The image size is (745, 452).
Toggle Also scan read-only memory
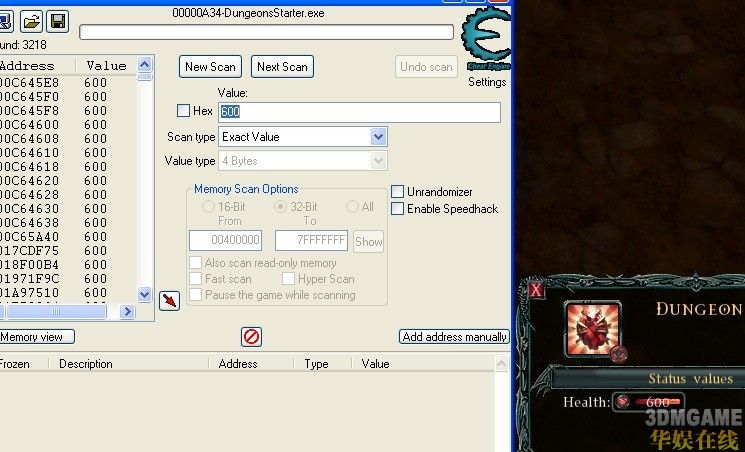click(x=195, y=263)
